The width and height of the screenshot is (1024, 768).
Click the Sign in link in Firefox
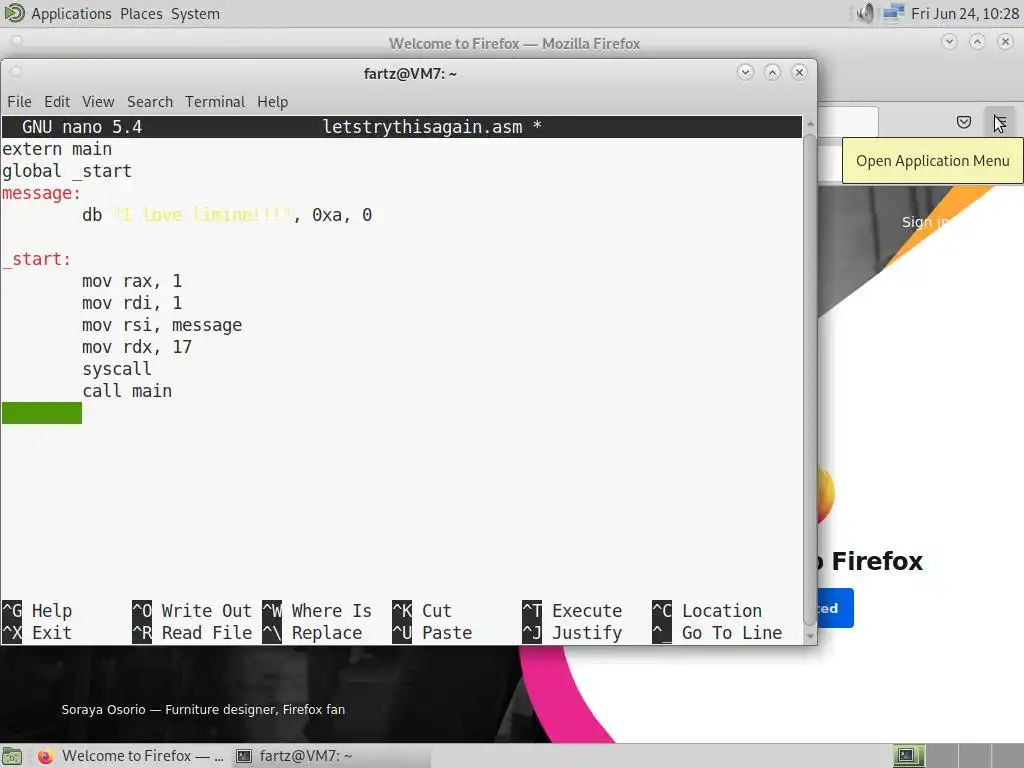[x=924, y=222]
